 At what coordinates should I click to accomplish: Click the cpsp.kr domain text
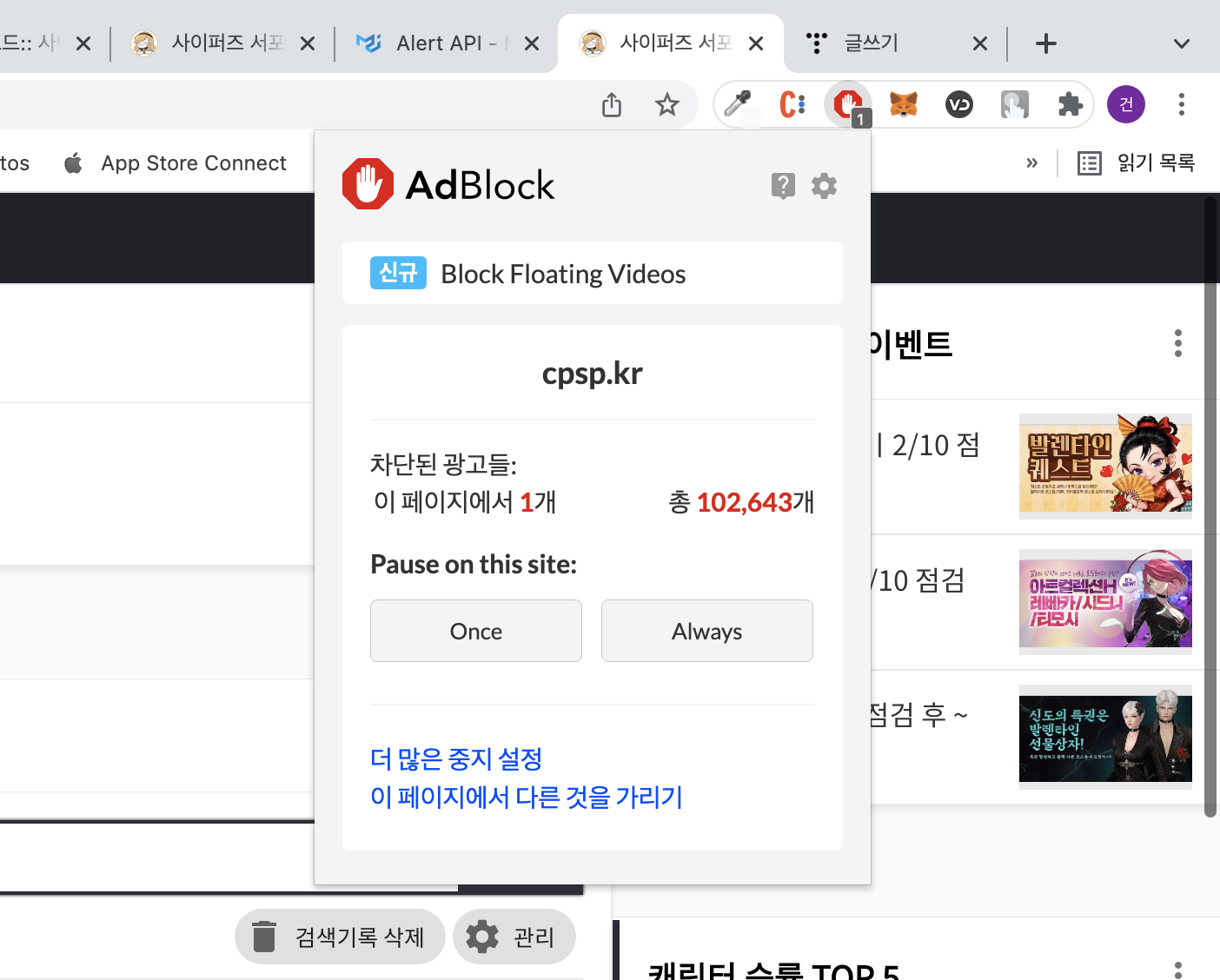(593, 373)
